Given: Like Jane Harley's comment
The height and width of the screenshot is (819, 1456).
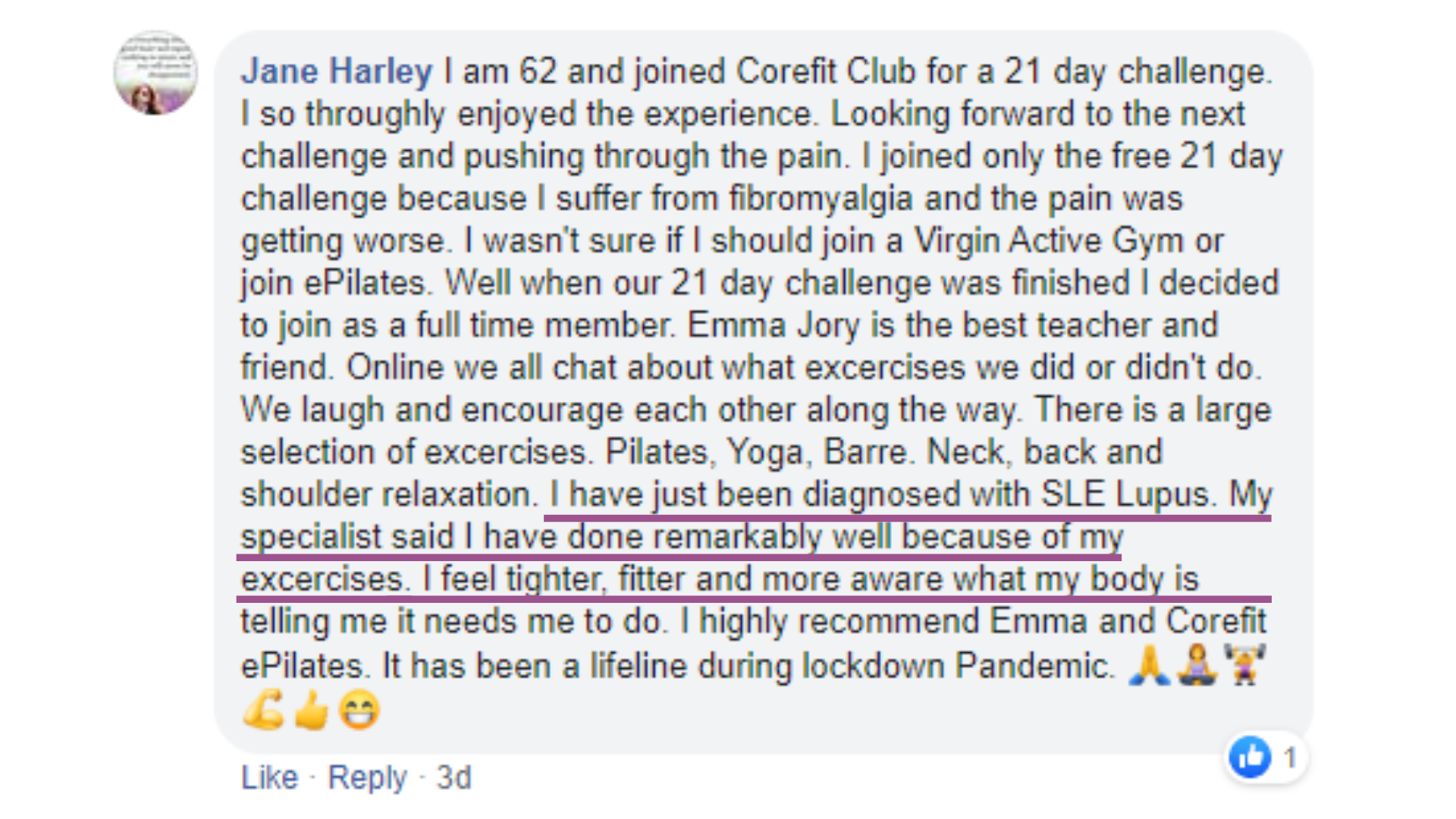Looking at the screenshot, I should tap(269, 777).
